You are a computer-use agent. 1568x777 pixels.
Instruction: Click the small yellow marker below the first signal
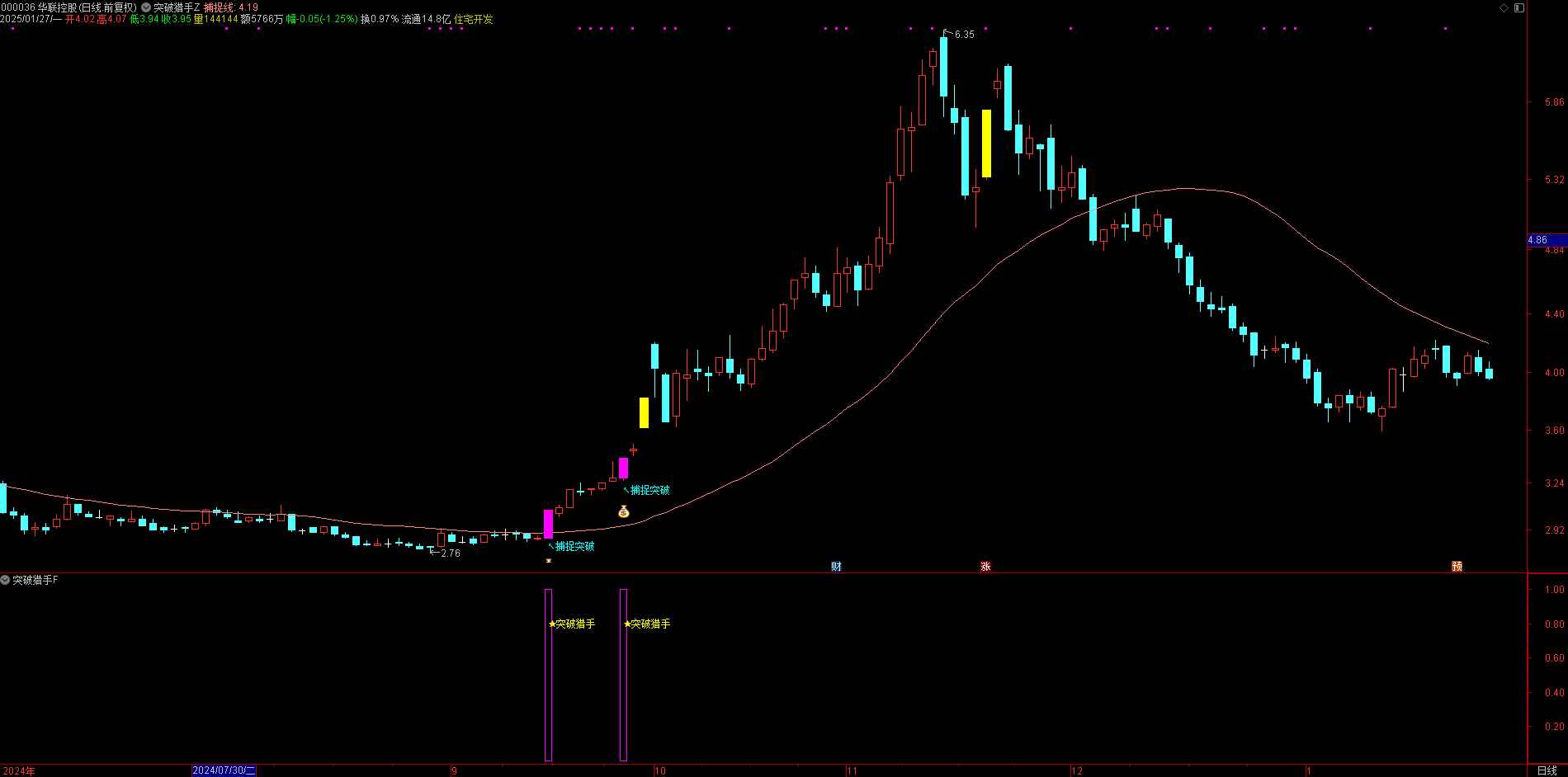pos(549,561)
